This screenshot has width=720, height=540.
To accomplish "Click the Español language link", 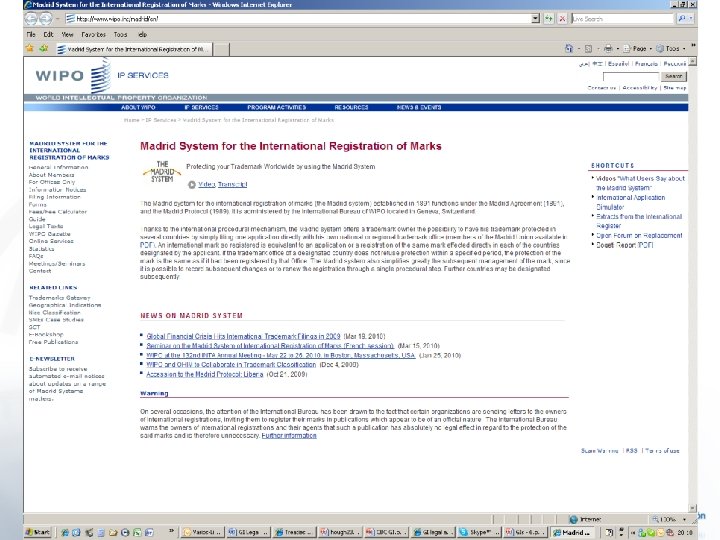I will 618,63.
